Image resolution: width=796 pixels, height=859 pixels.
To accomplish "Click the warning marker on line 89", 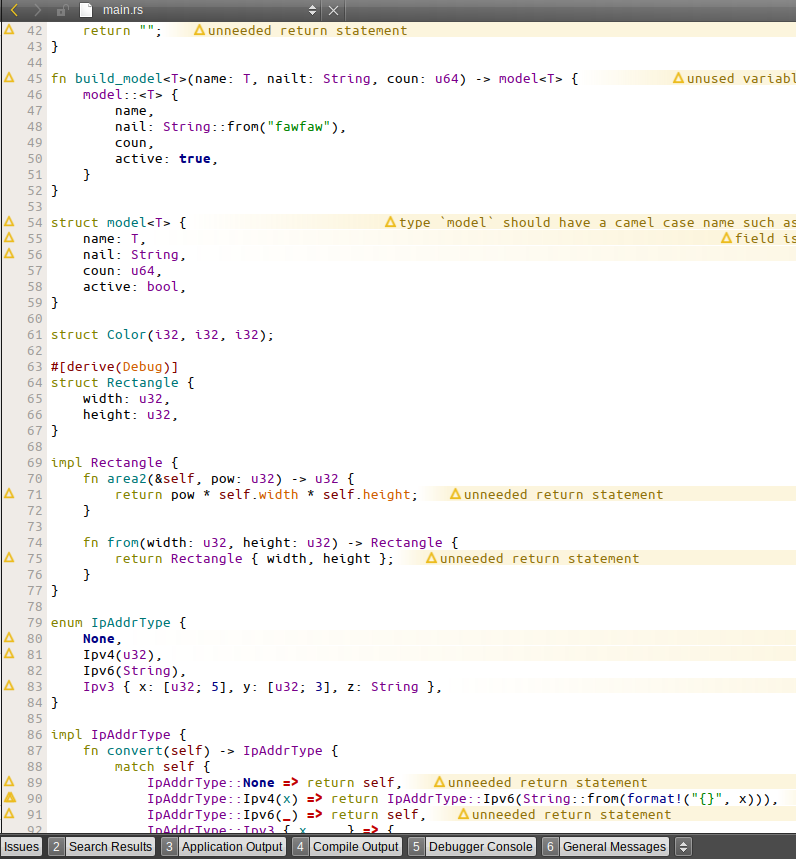I will [x=9, y=782].
